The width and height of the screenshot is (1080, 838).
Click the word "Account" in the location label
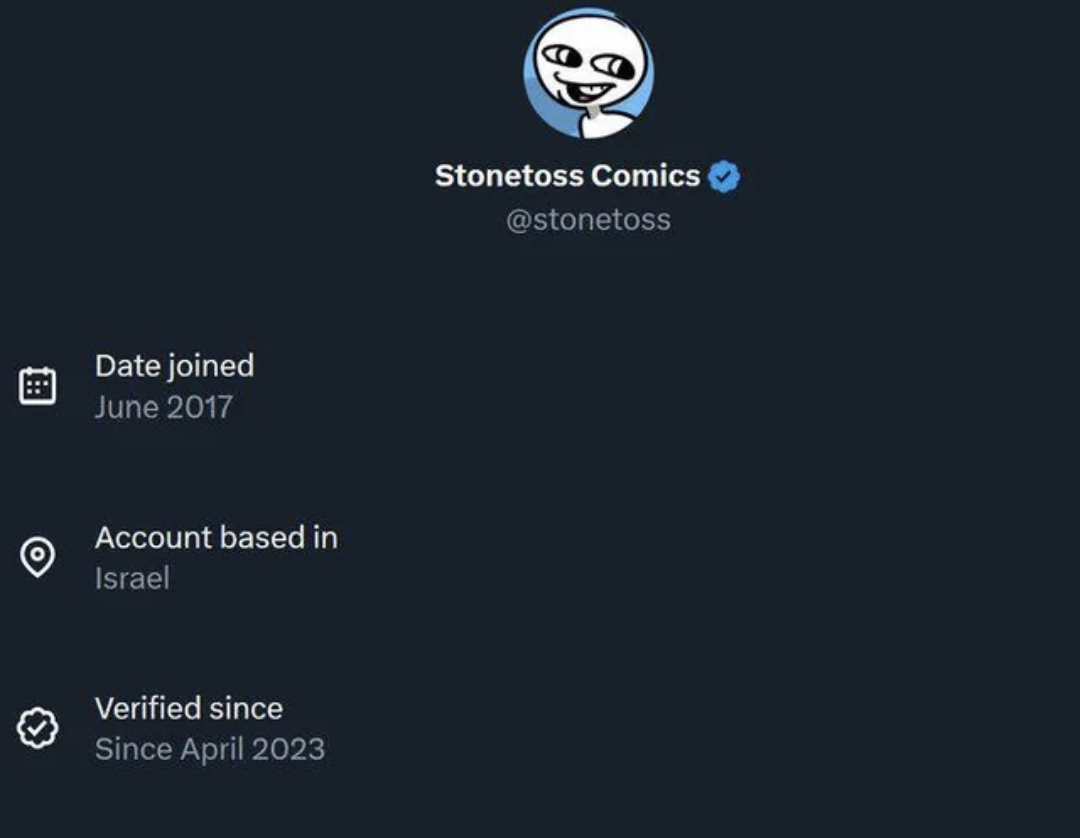point(153,537)
